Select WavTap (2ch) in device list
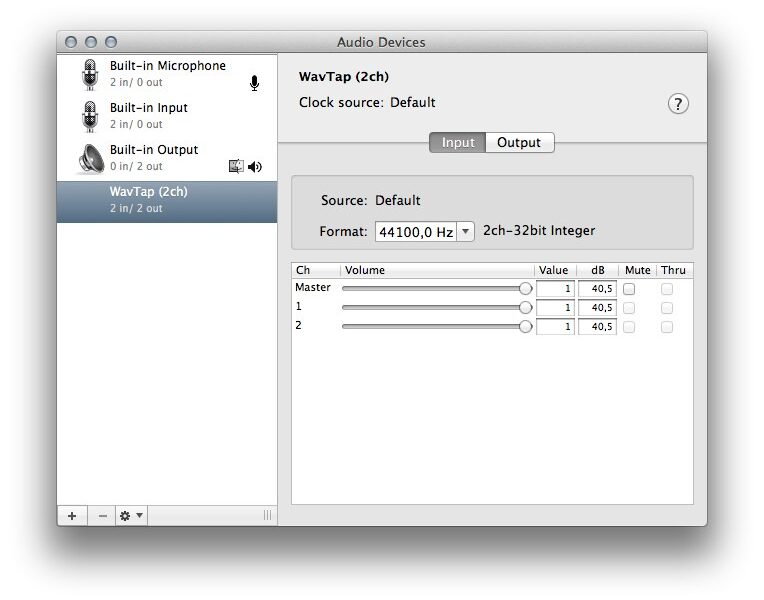Image resolution: width=764 pixels, height=600 pixels. [166, 200]
